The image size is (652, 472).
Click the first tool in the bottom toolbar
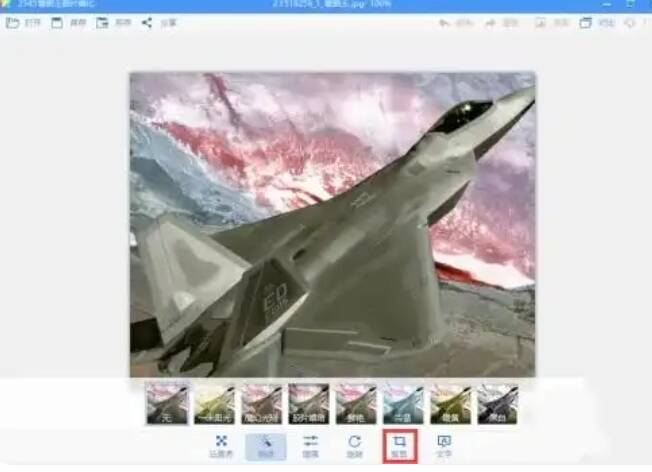click(x=221, y=444)
